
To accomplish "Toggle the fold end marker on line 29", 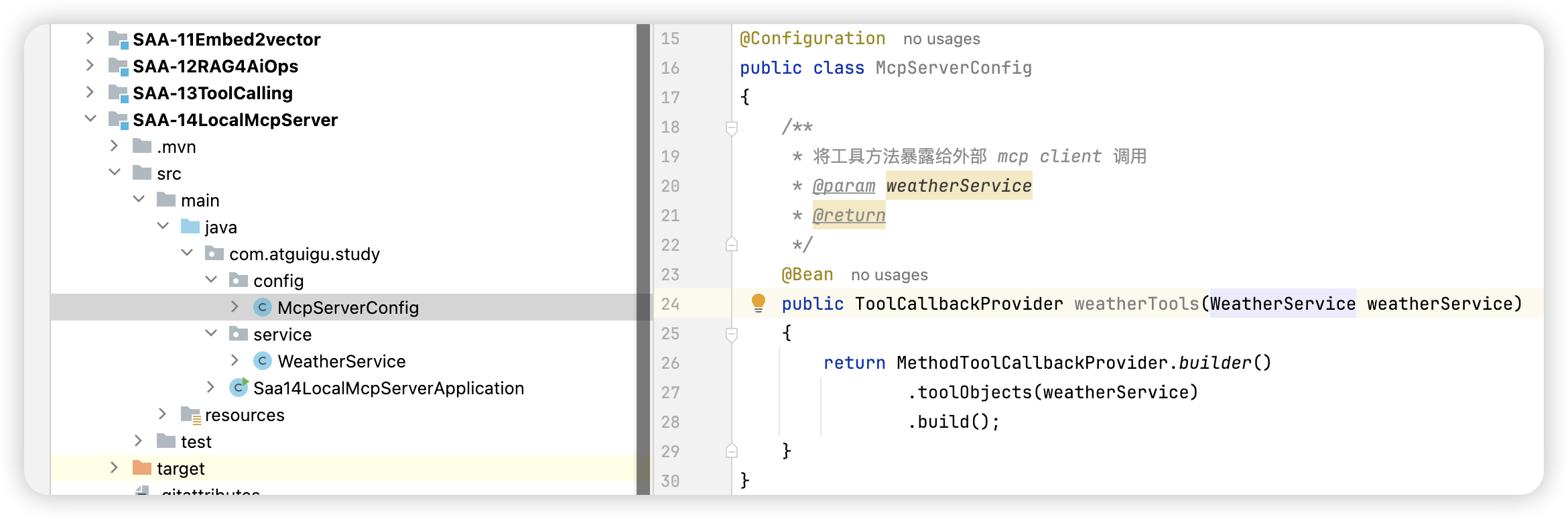I will coord(732,451).
